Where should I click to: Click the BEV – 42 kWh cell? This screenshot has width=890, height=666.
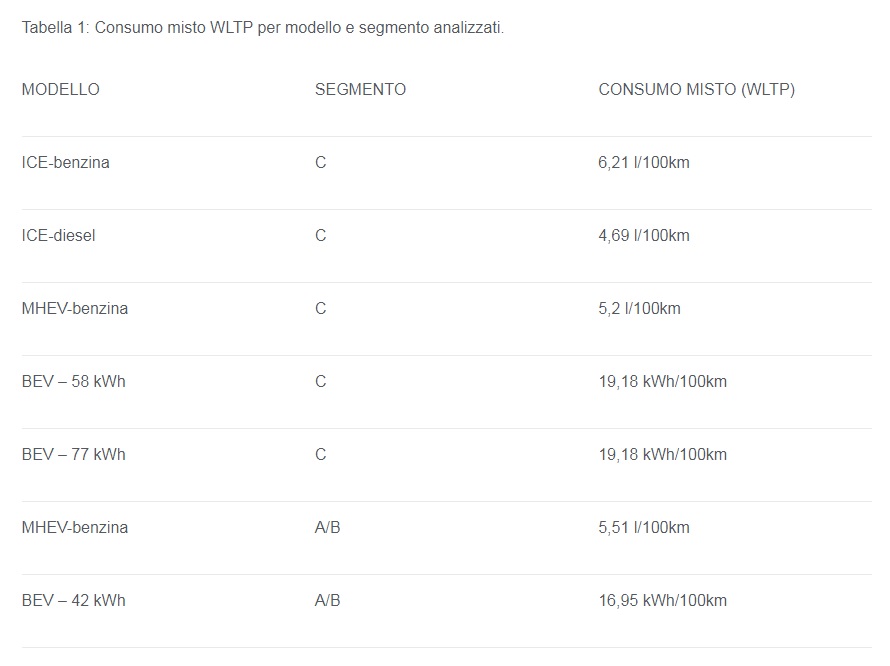pyautogui.click(x=74, y=601)
